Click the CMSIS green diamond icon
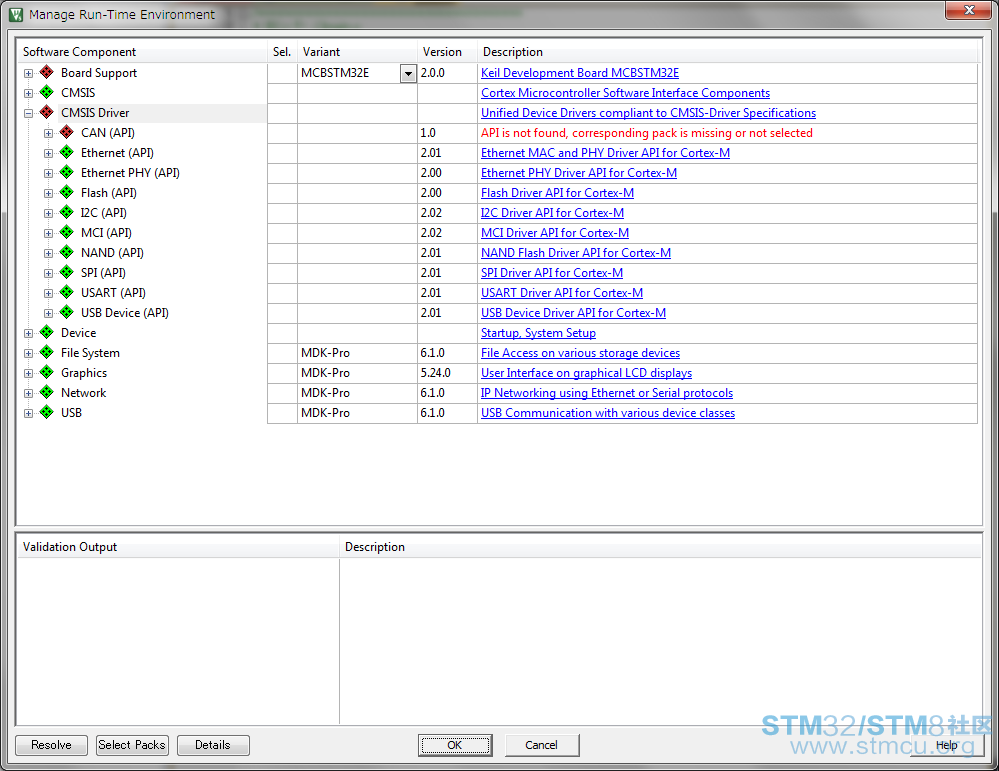The height and width of the screenshot is (771, 999). 47,92
